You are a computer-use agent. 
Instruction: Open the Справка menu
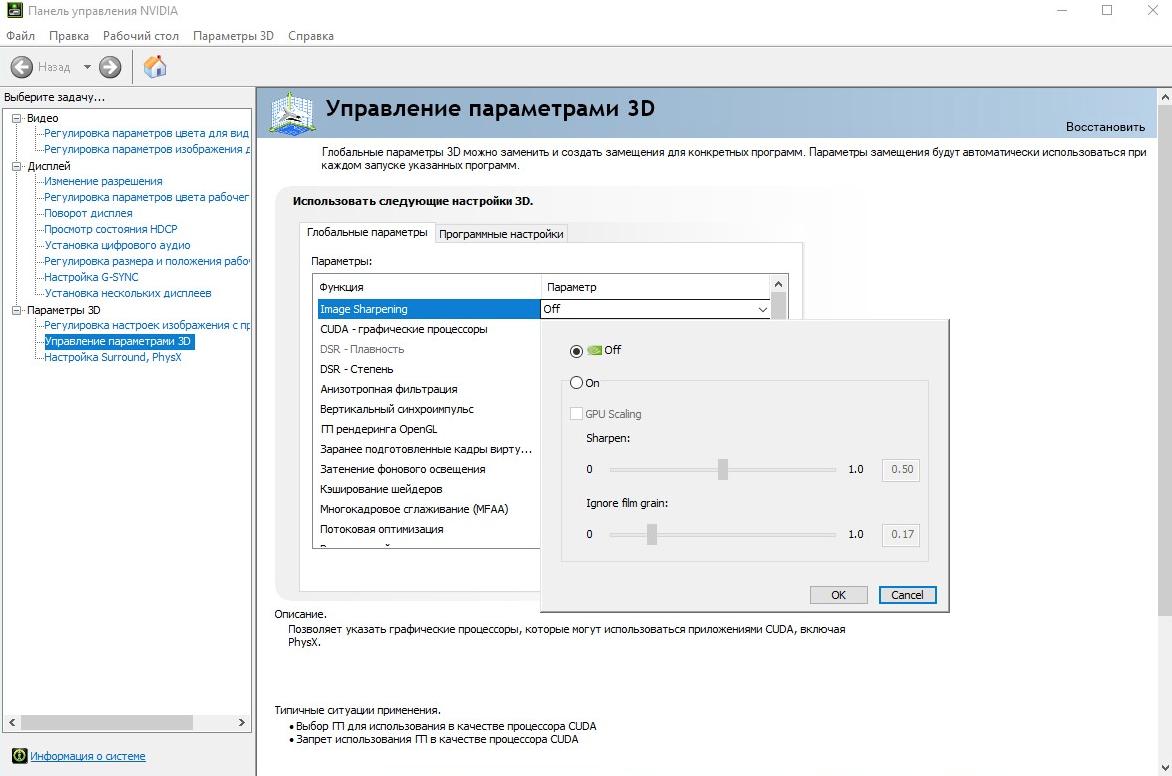[x=311, y=36]
